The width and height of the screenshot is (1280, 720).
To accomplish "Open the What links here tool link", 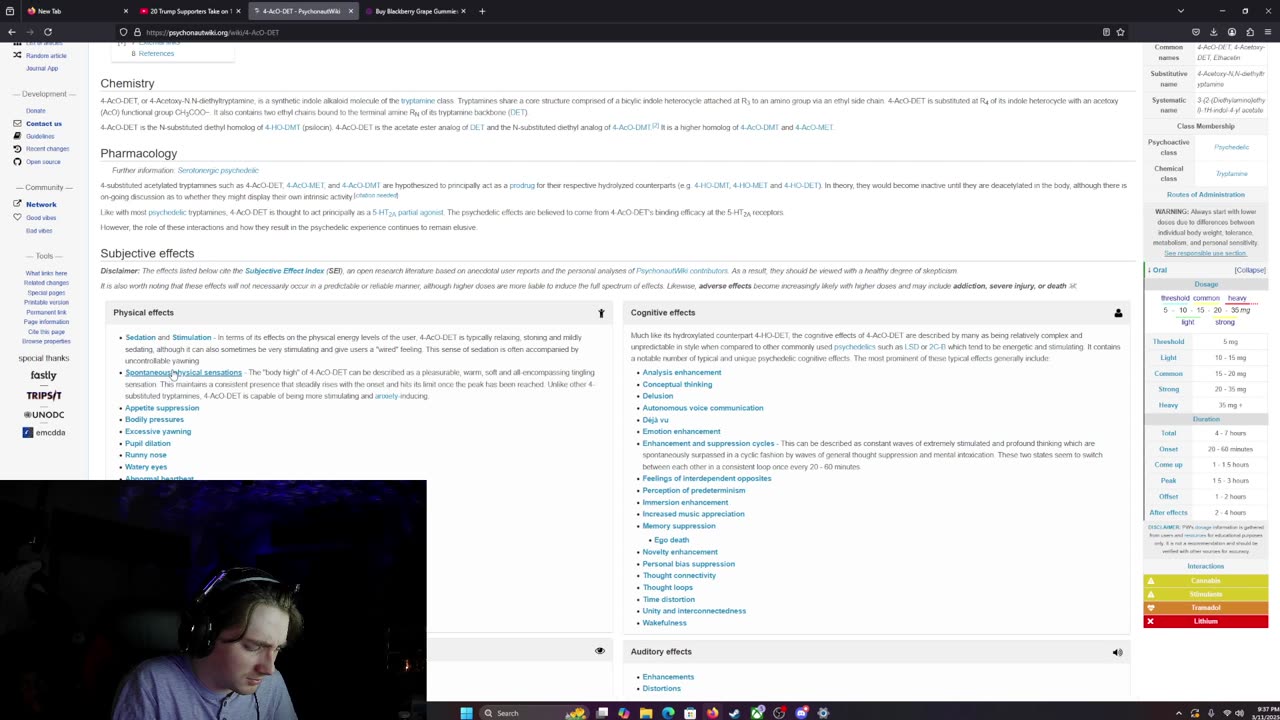I will (x=46, y=273).
